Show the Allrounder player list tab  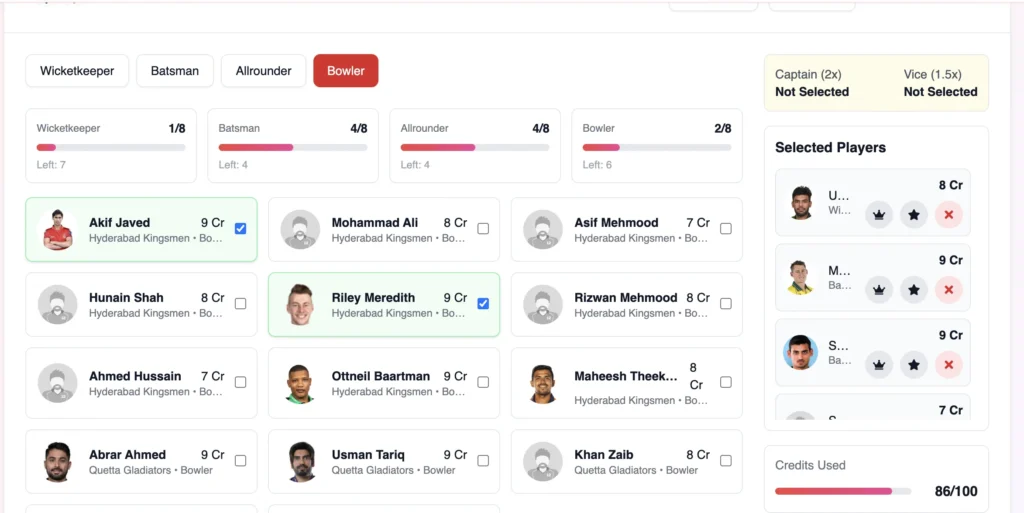click(264, 71)
